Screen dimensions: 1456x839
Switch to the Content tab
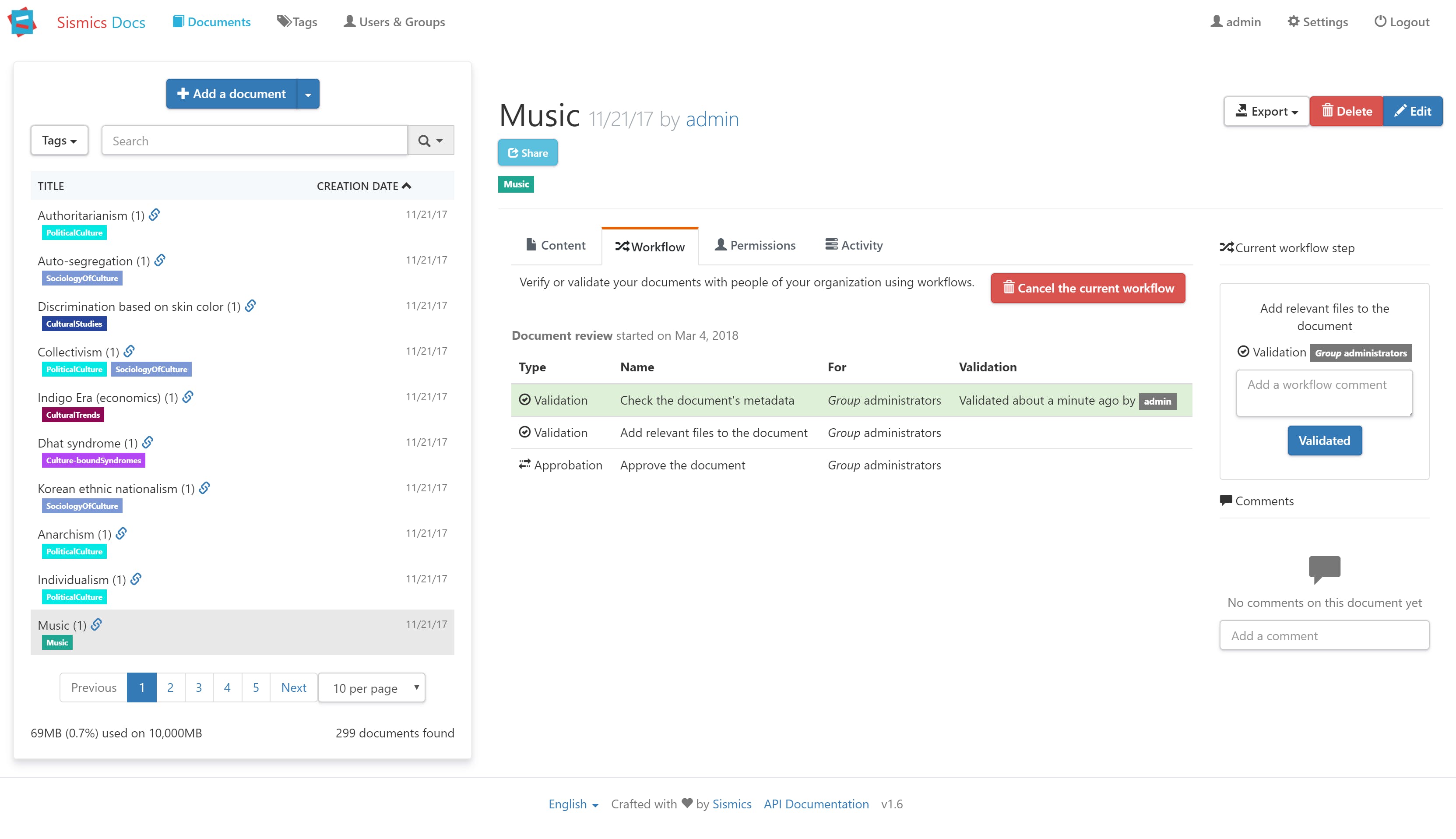(556, 246)
